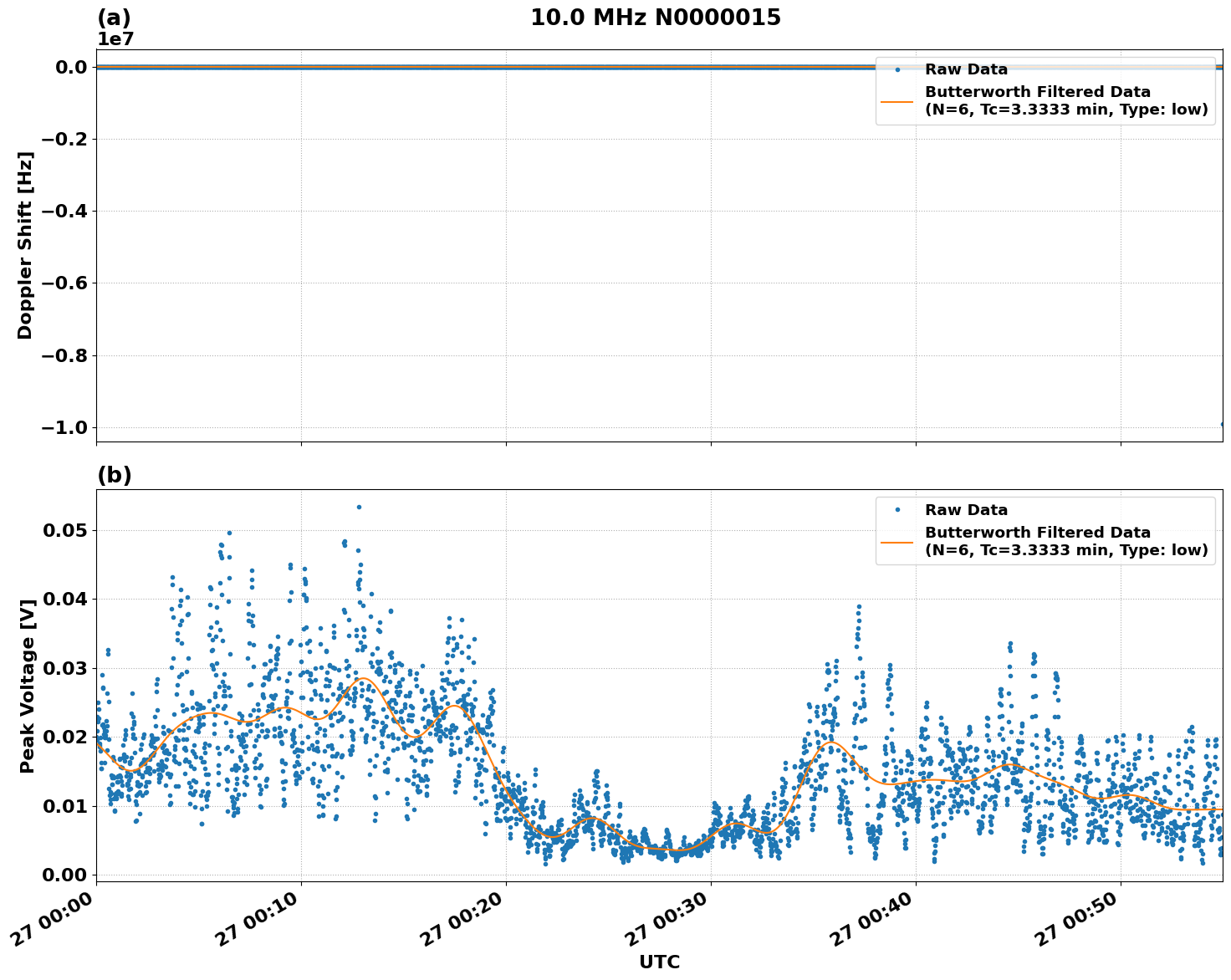Screen dimensions: 1231x980
Task: Click the orange filtered curve at its 00:13 peak
Action: click(x=361, y=679)
